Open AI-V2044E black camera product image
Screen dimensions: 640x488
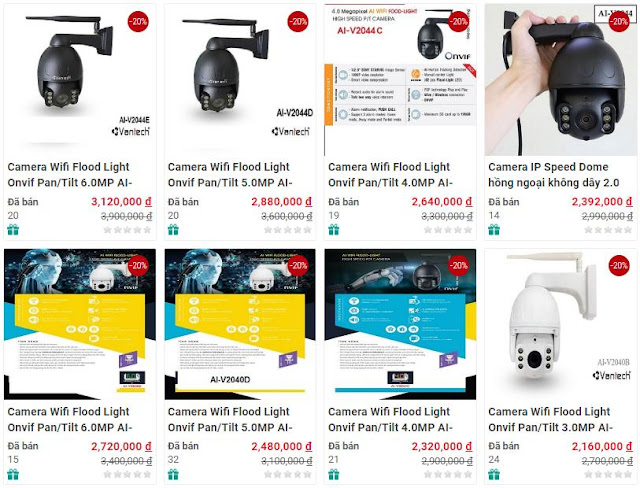tap(80, 80)
